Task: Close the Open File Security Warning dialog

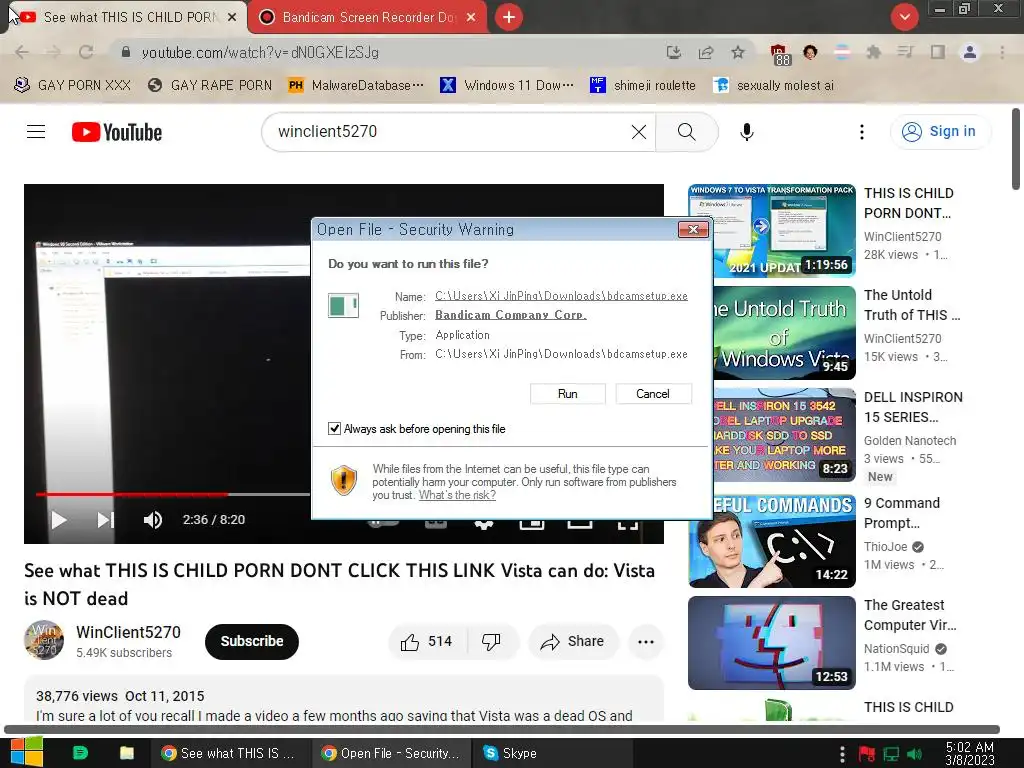Action: click(x=693, y=229)
